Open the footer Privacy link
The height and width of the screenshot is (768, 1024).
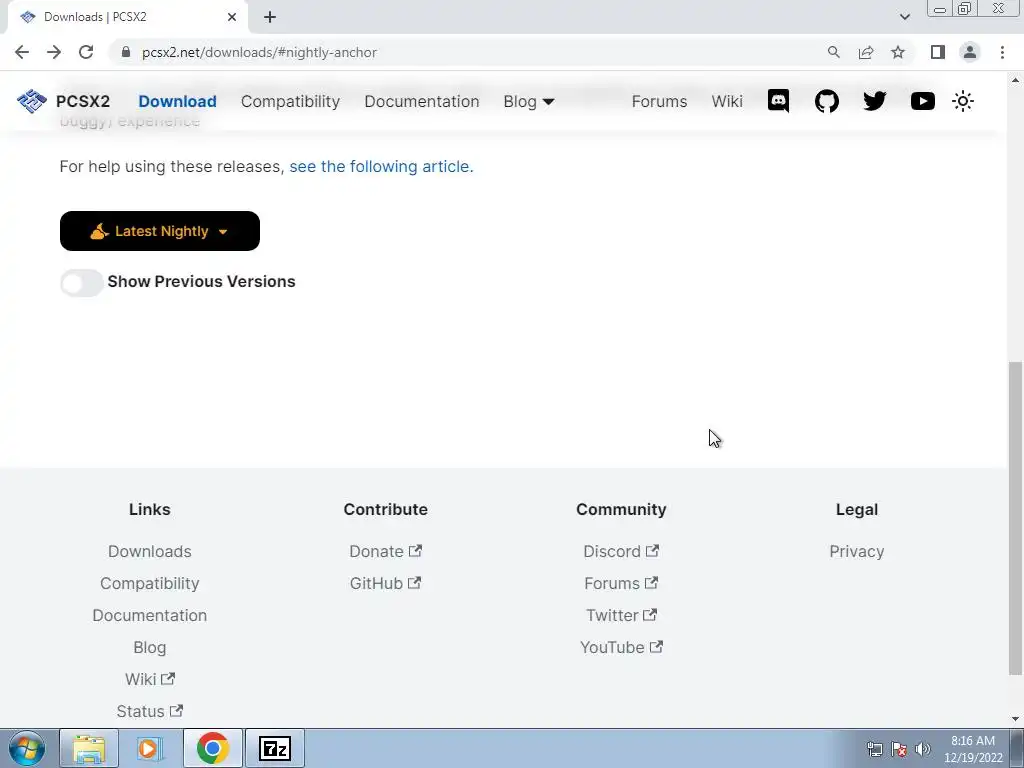857,551
